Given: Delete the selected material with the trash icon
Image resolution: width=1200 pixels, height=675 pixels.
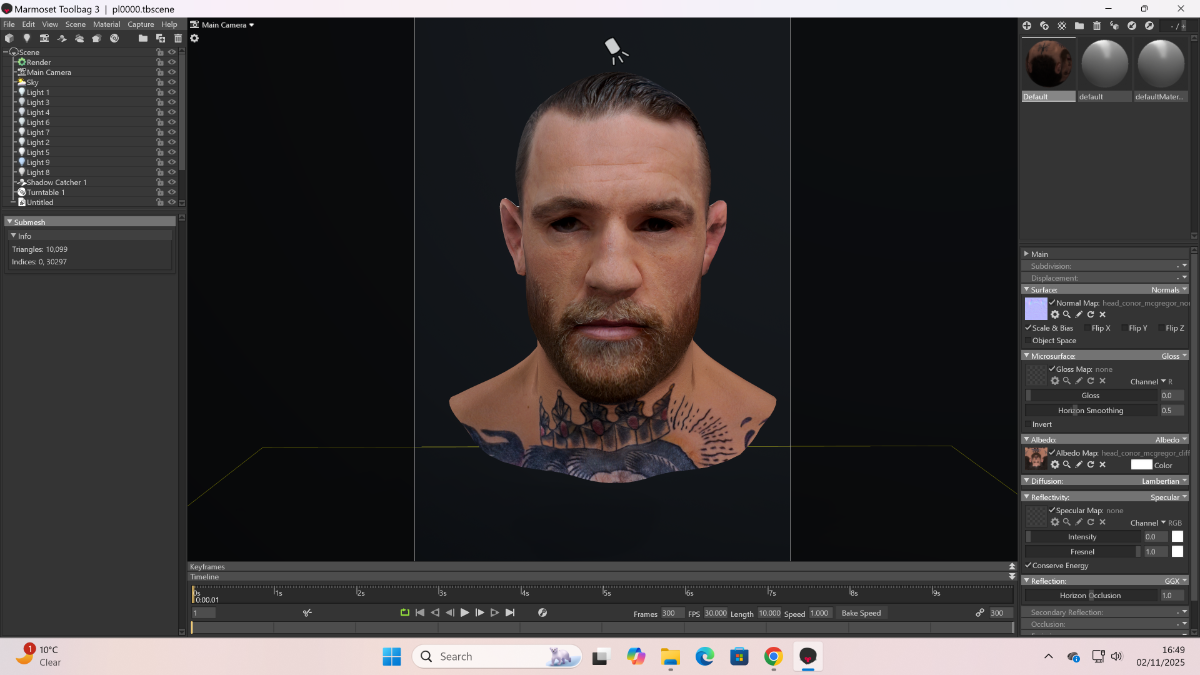Looking at the screenshot, I should click(x=1096, y=26).
